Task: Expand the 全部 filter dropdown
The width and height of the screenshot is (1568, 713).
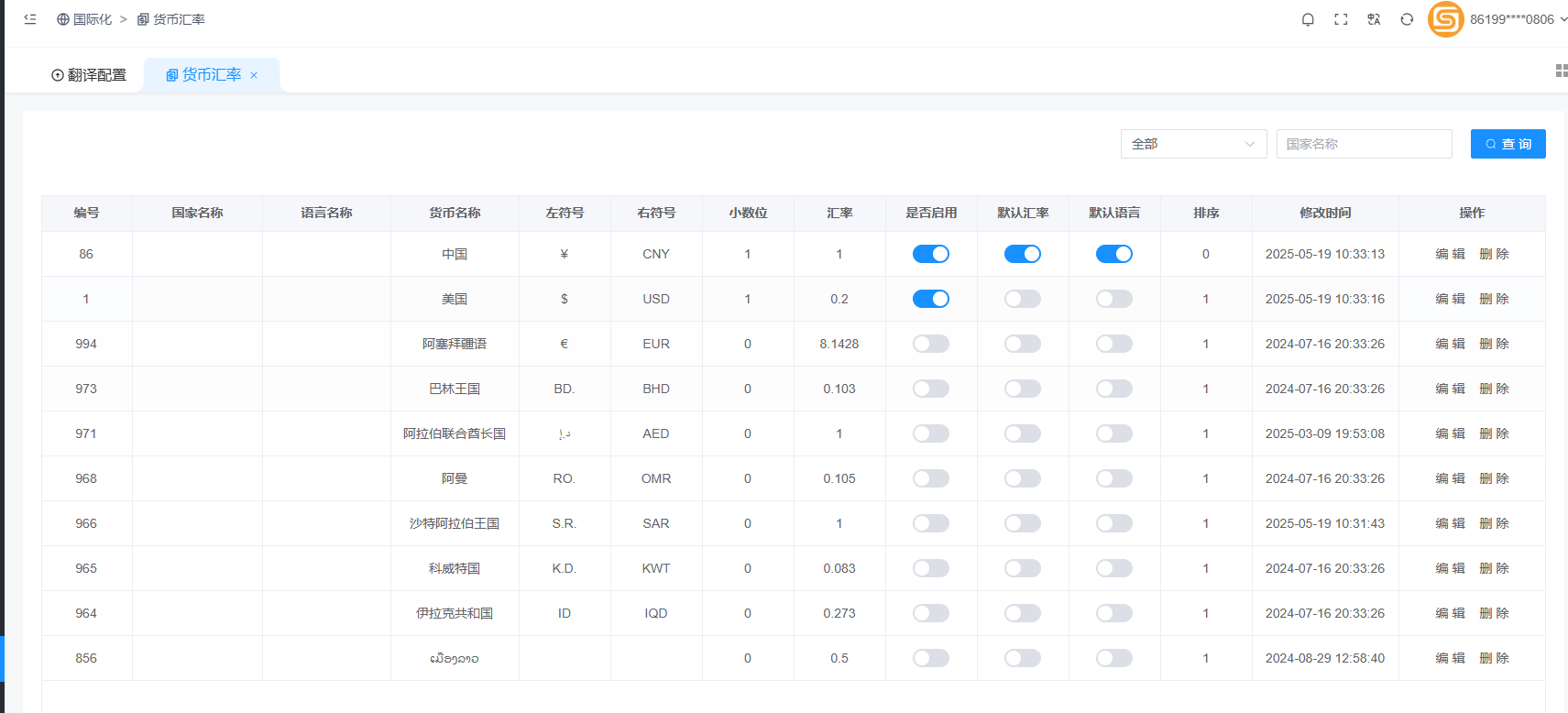Action: pyautogui.click(x=1193, y=144)
